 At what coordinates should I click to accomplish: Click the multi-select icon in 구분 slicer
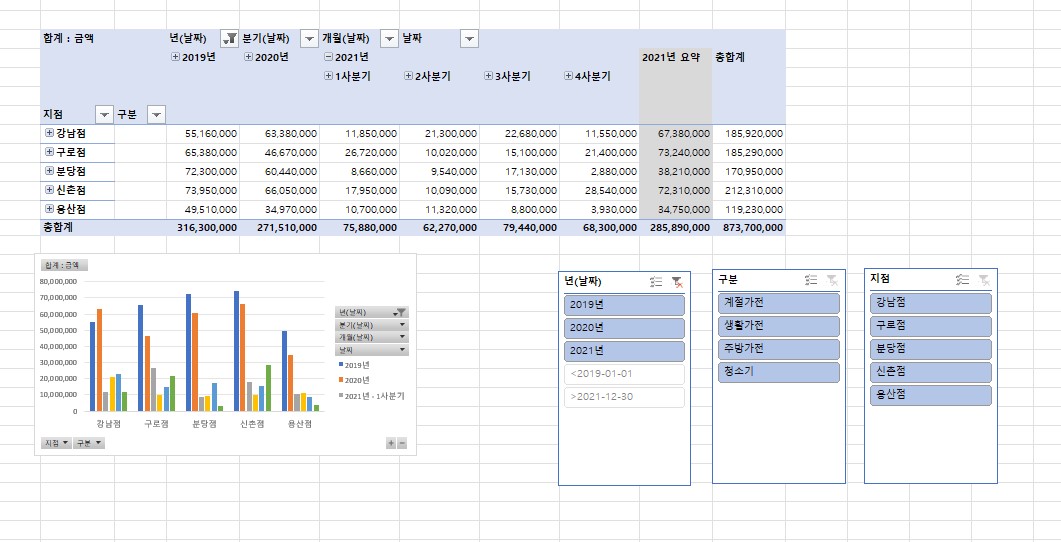811,280
